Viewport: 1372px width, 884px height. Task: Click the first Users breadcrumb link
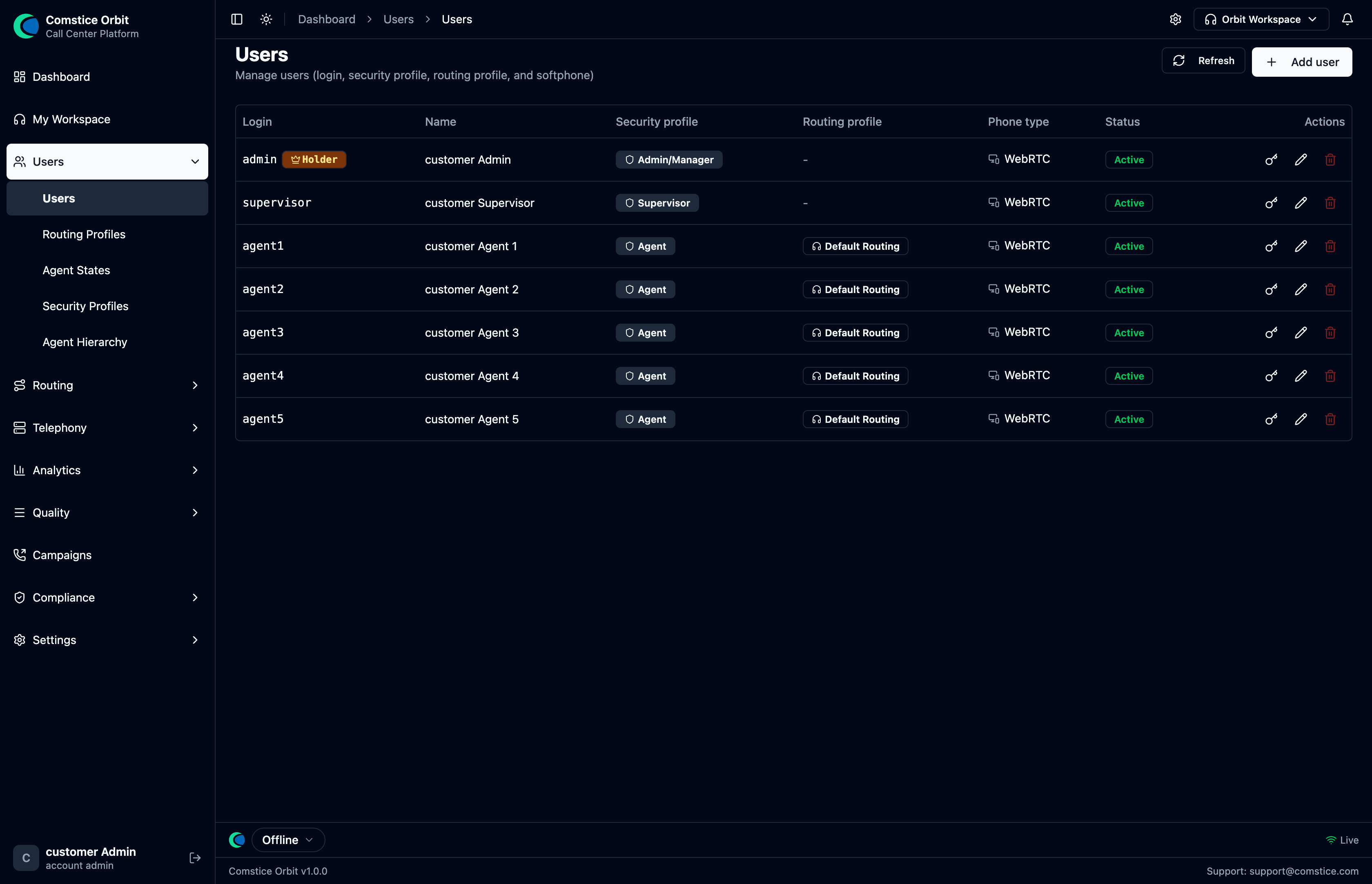(x=398, y=19)
